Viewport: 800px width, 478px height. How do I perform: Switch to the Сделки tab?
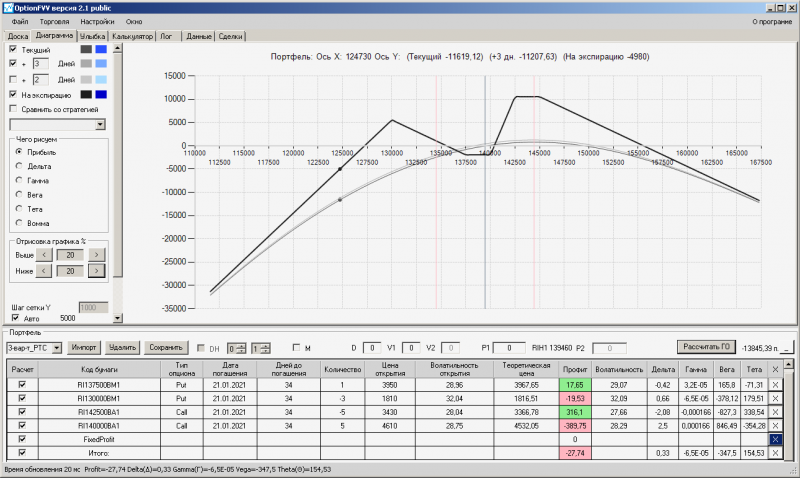coord(231,36)
